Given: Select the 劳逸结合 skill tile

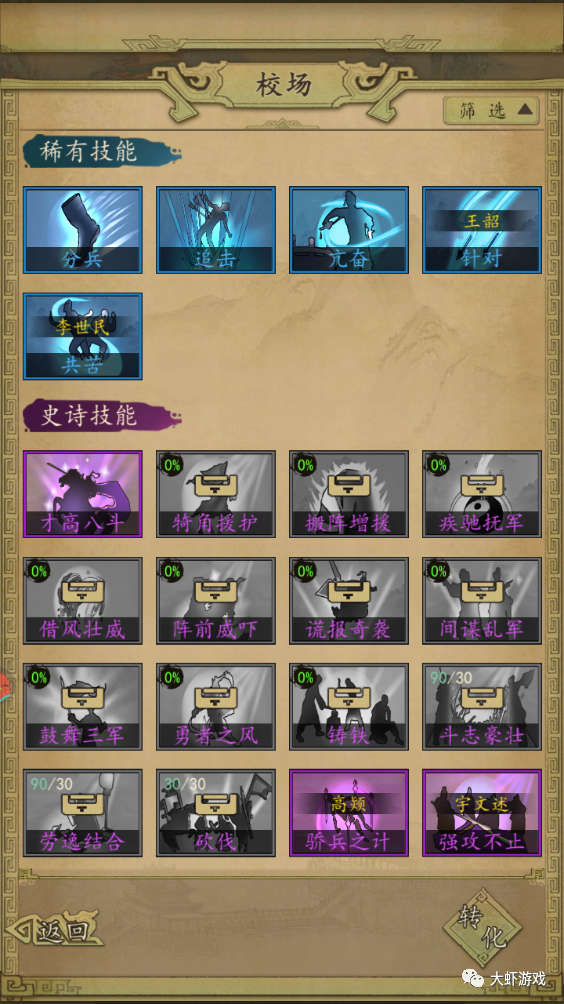Looking at the screenshot, I should (83, 813).
